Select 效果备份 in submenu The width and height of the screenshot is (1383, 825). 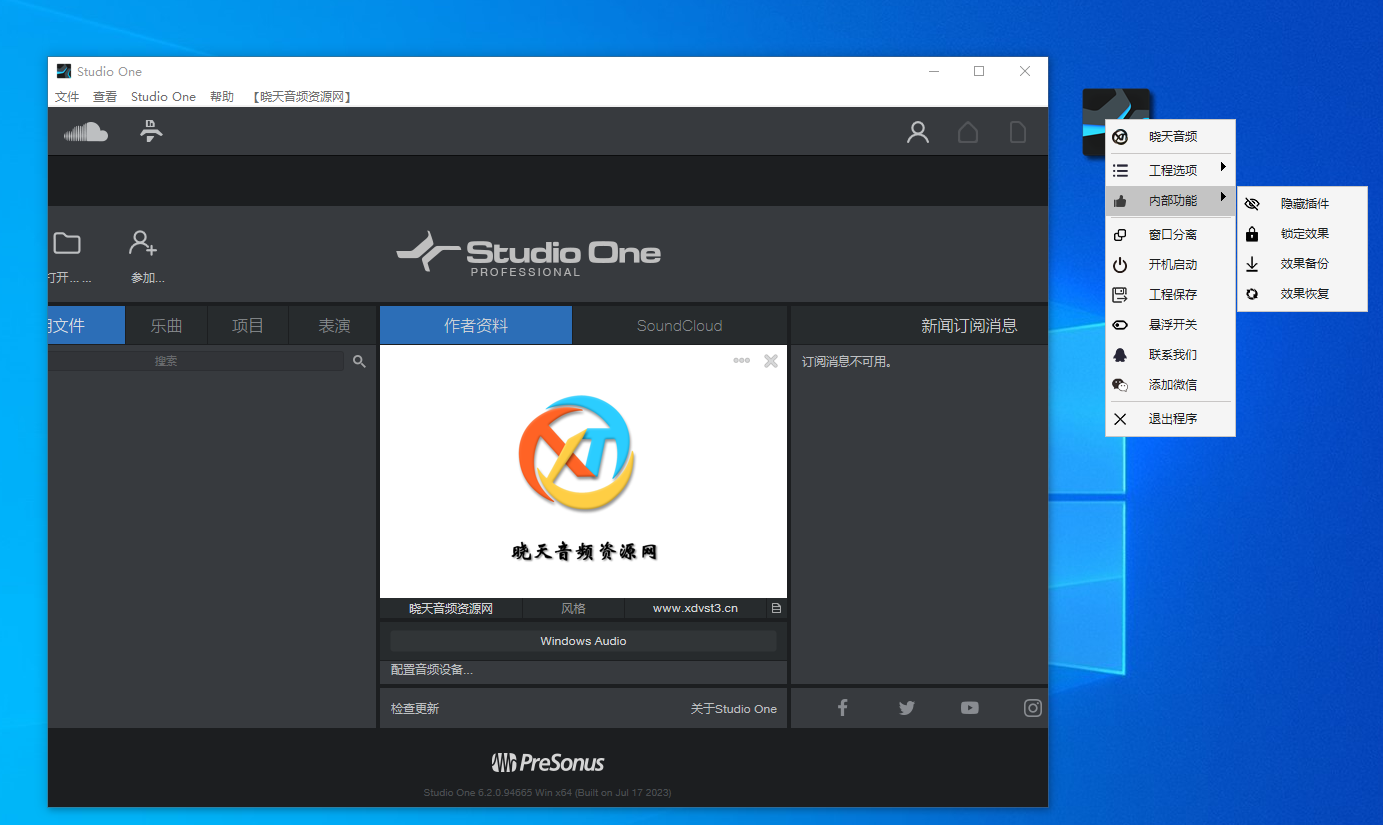(x=1302, y=264)
